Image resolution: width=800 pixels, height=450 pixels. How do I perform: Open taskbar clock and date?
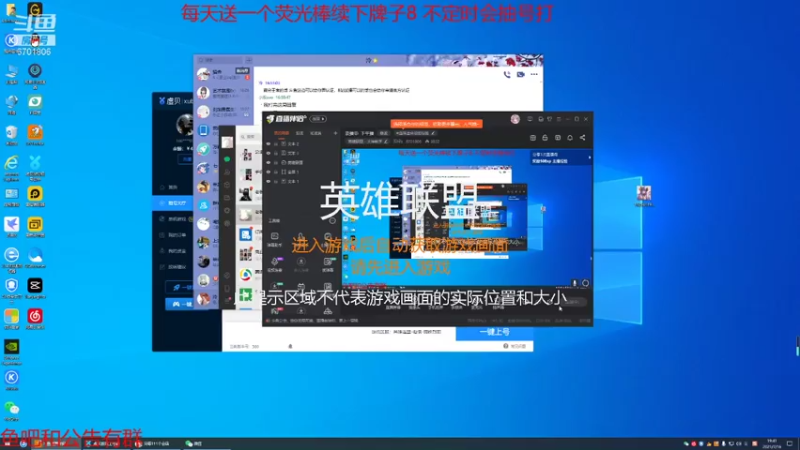(771, 444)
